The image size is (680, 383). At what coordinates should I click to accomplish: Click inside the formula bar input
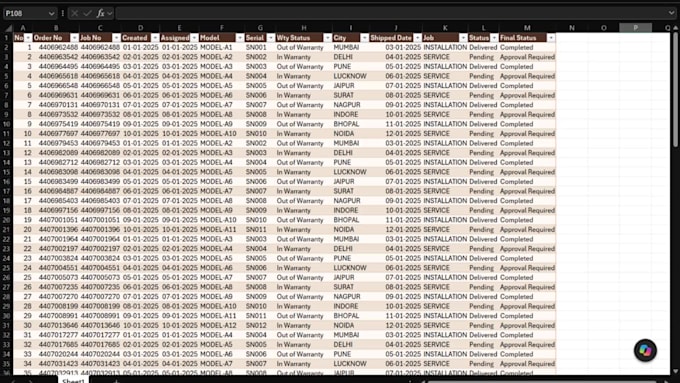click(x=390, y=13)
